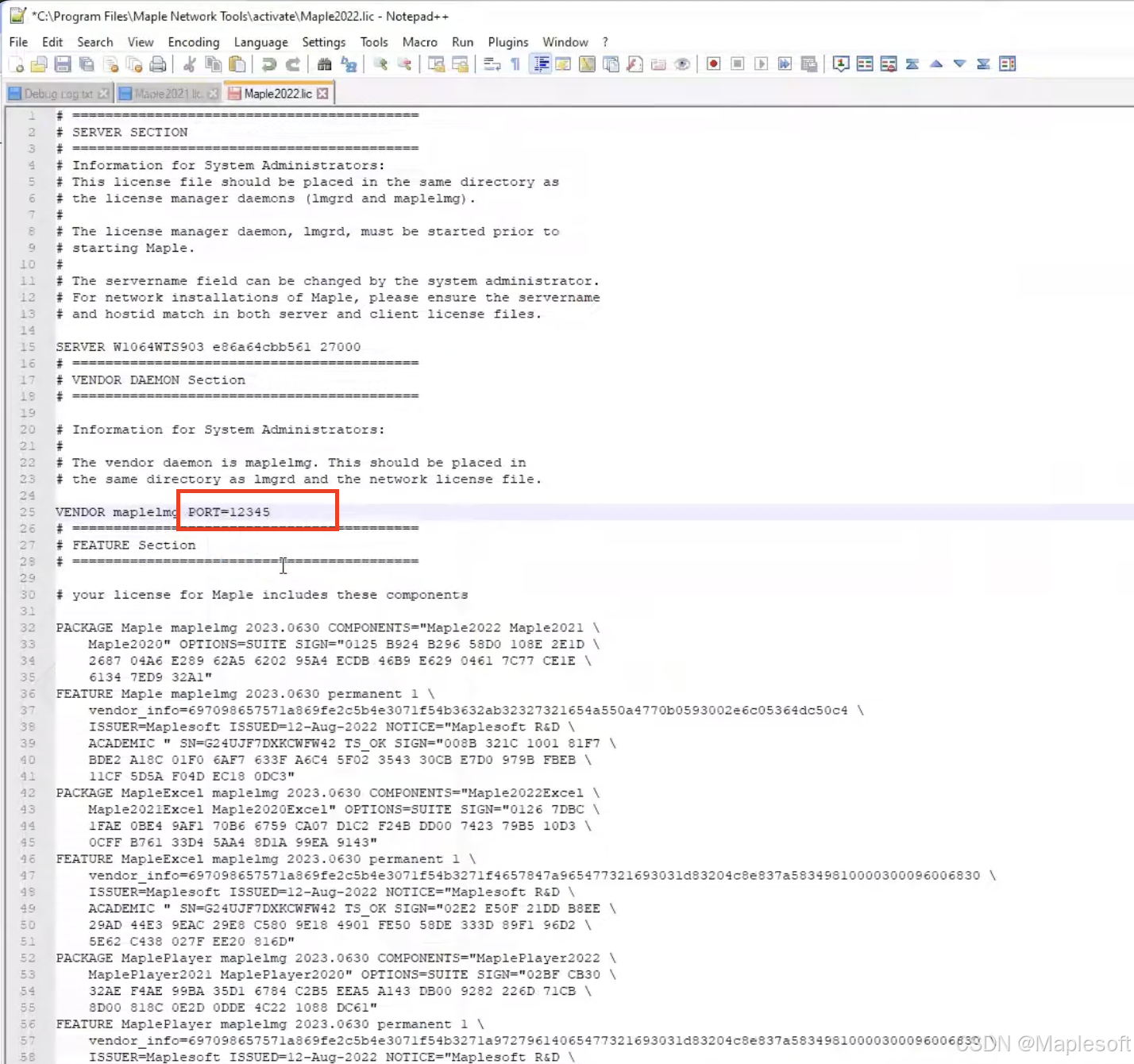Go to next difference arrow
The image size is (1134, 1064).
point(960,64)
